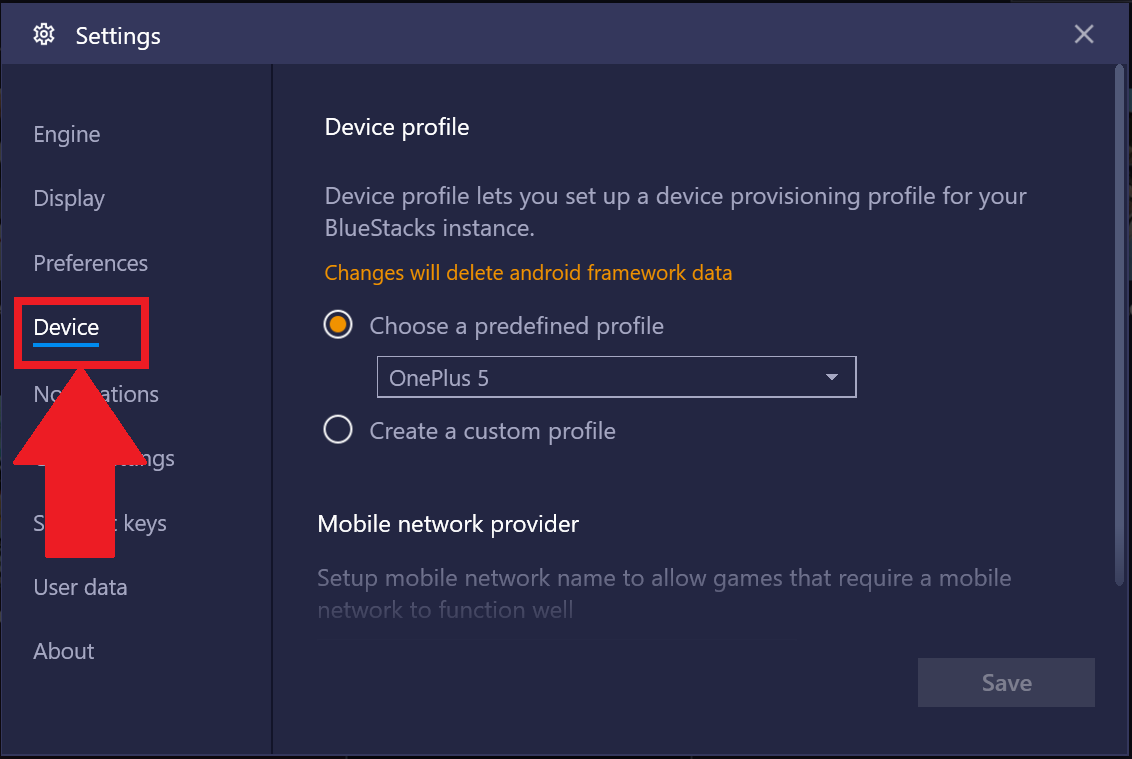This screenshot has height=759, width=1132.
Task: Close the Settings window
Action: 1083,34
